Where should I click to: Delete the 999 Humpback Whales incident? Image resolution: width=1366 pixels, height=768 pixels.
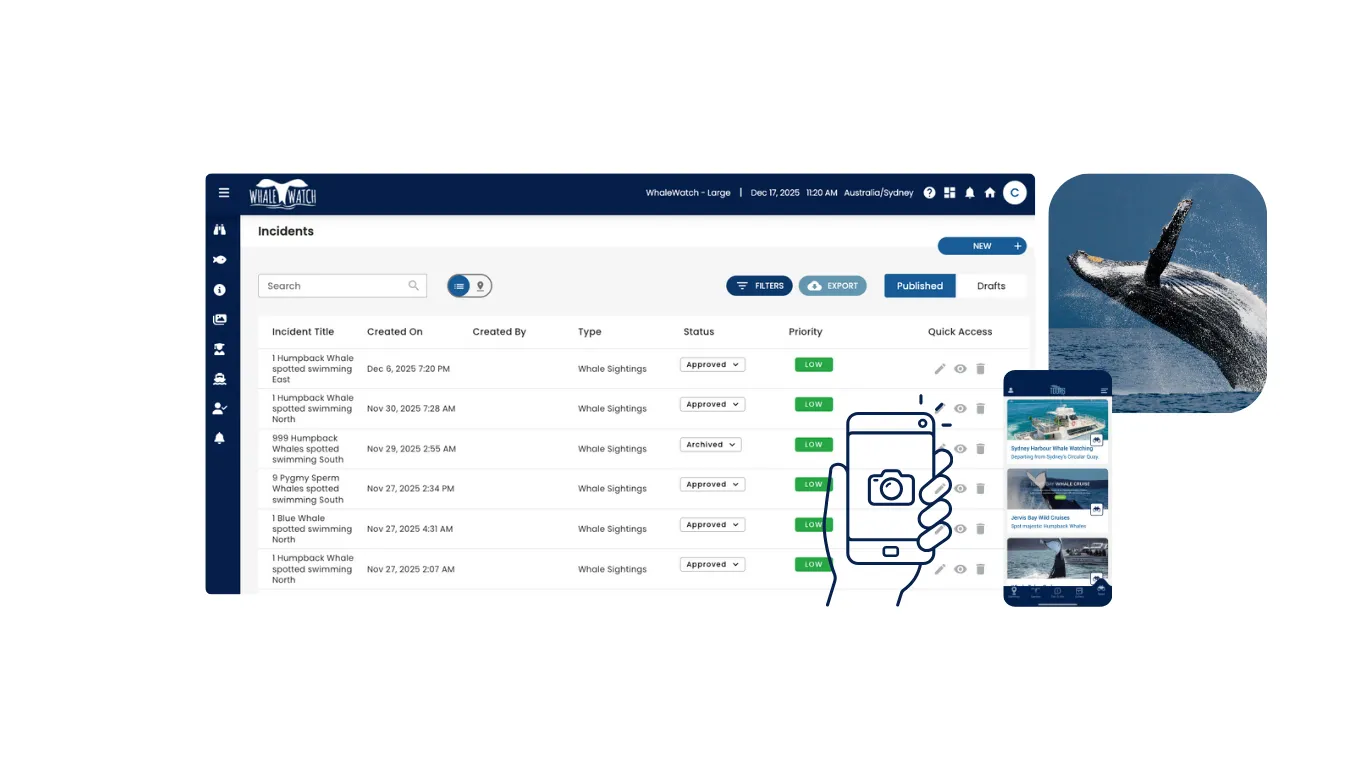[980, 449]
